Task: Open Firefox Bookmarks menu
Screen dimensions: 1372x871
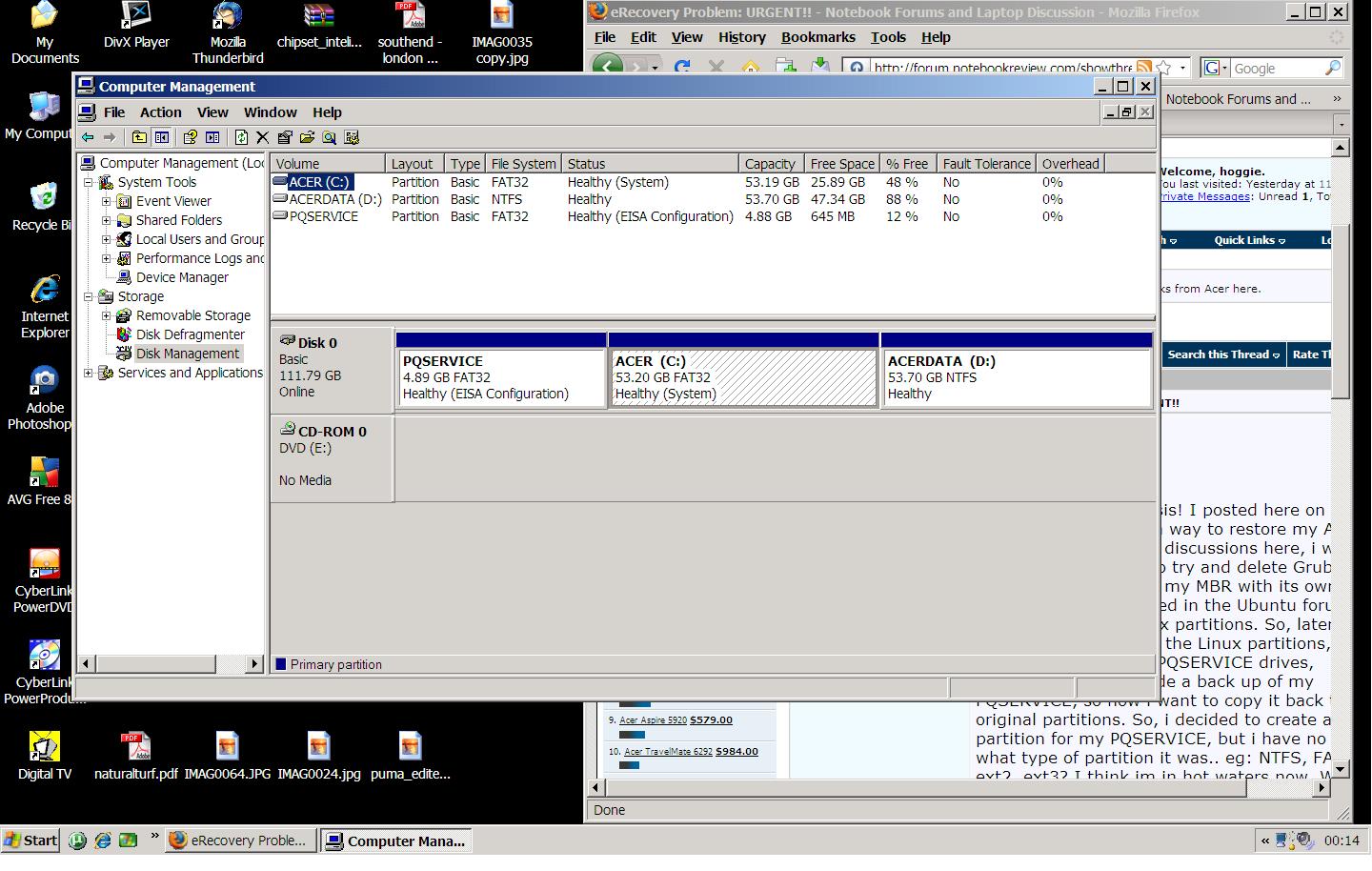Action: 818,37
